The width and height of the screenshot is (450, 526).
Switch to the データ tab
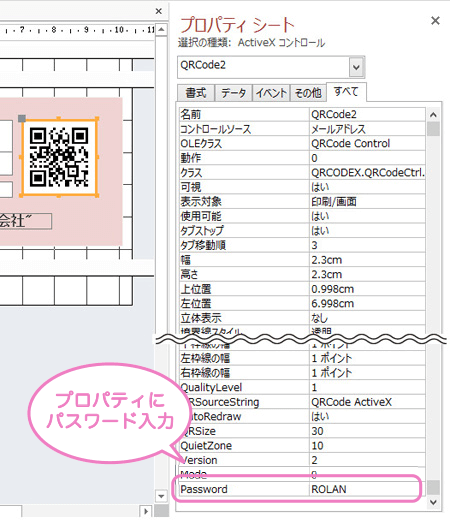click(233, 93)
